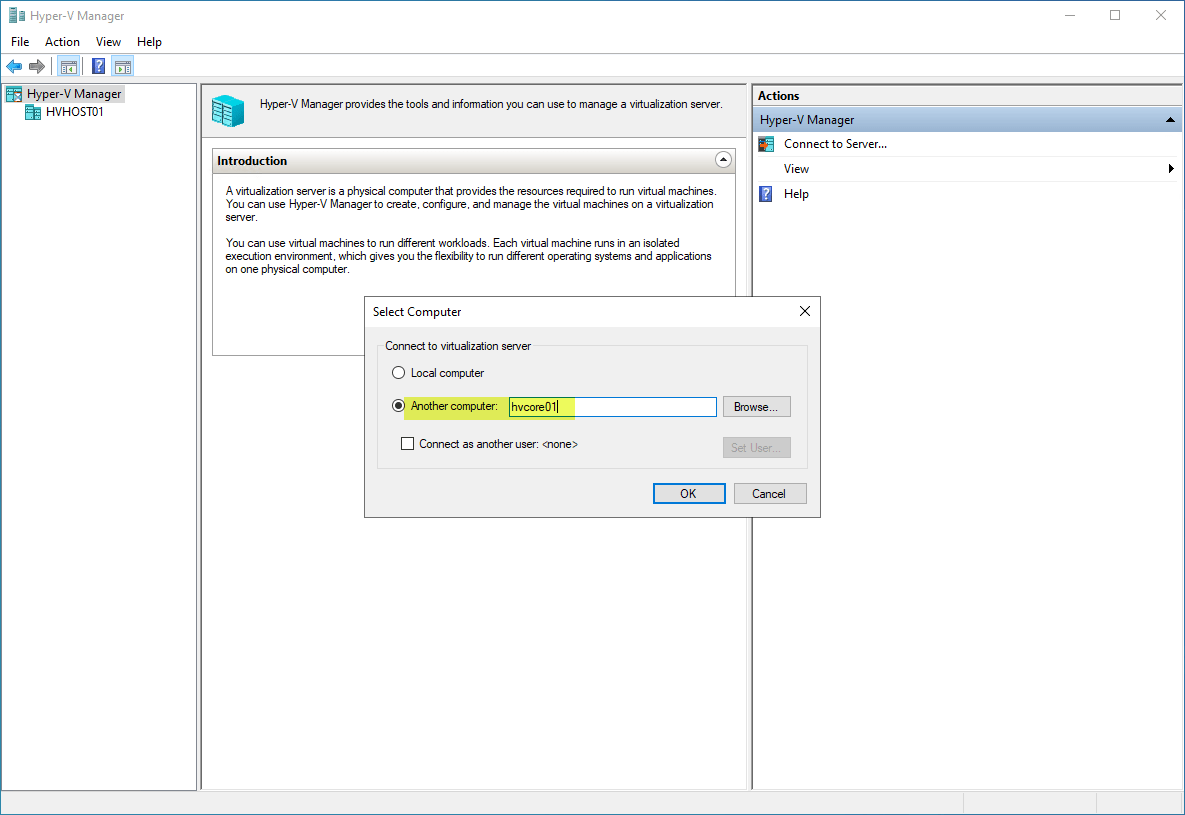1185x815 pixels.
Task: Click the Forward arrow toolbar icon
Action: (x=36, y=67)
